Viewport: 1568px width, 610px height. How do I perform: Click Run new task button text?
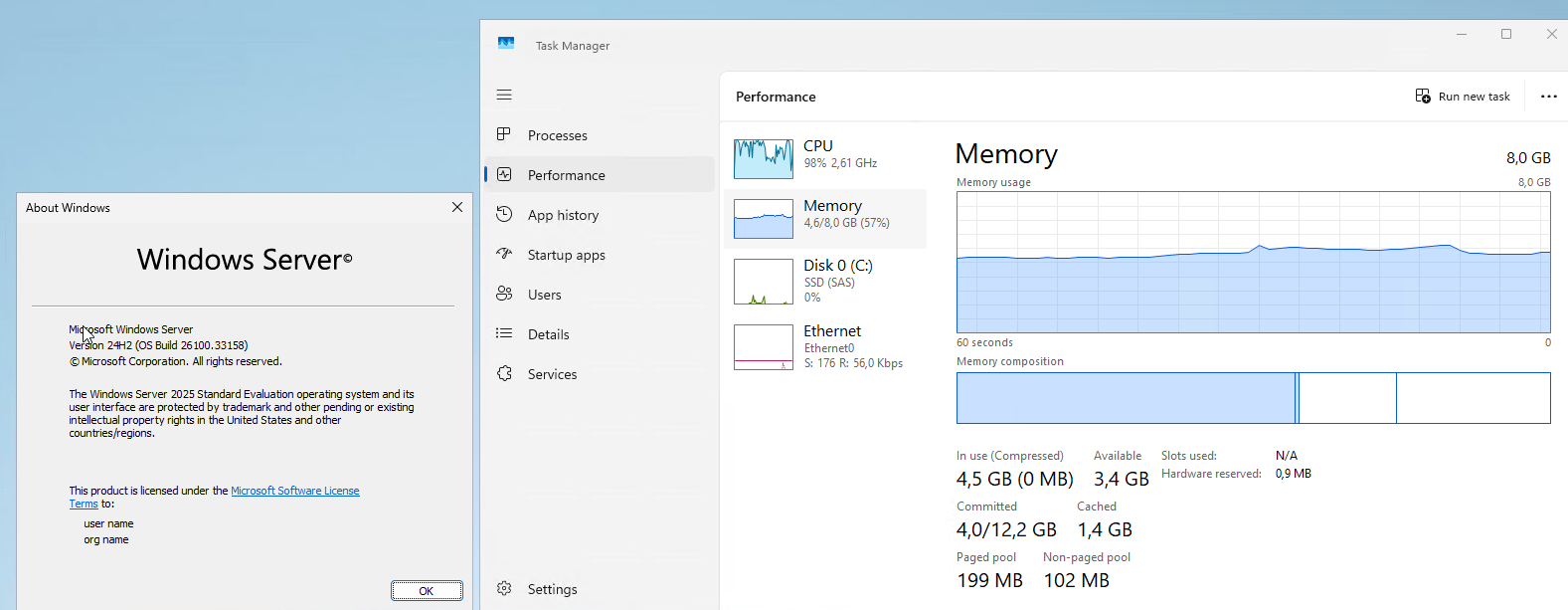1475,97
